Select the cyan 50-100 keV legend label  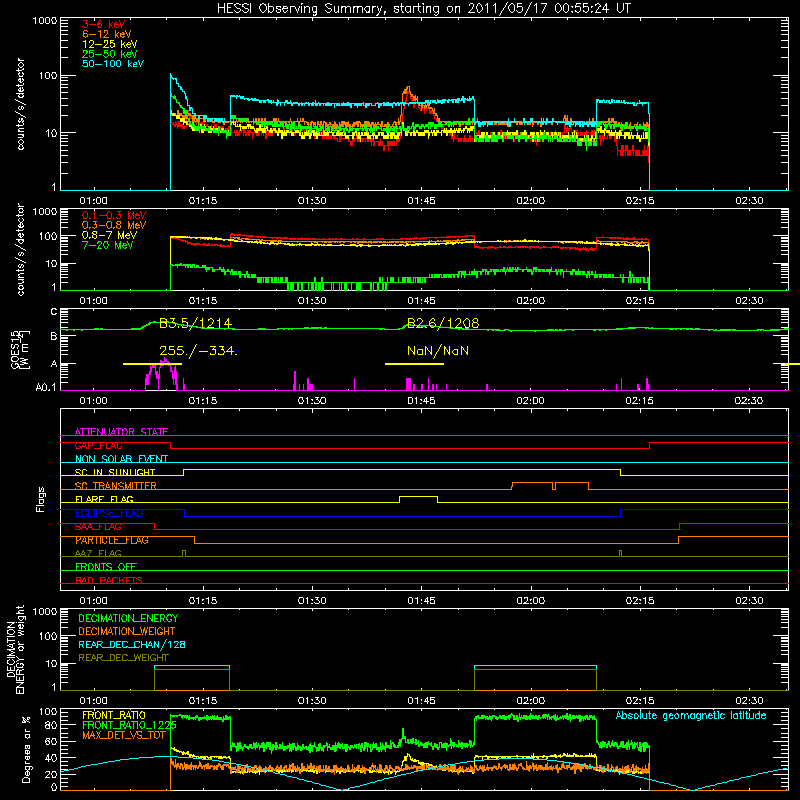click(x=113, y=64)
